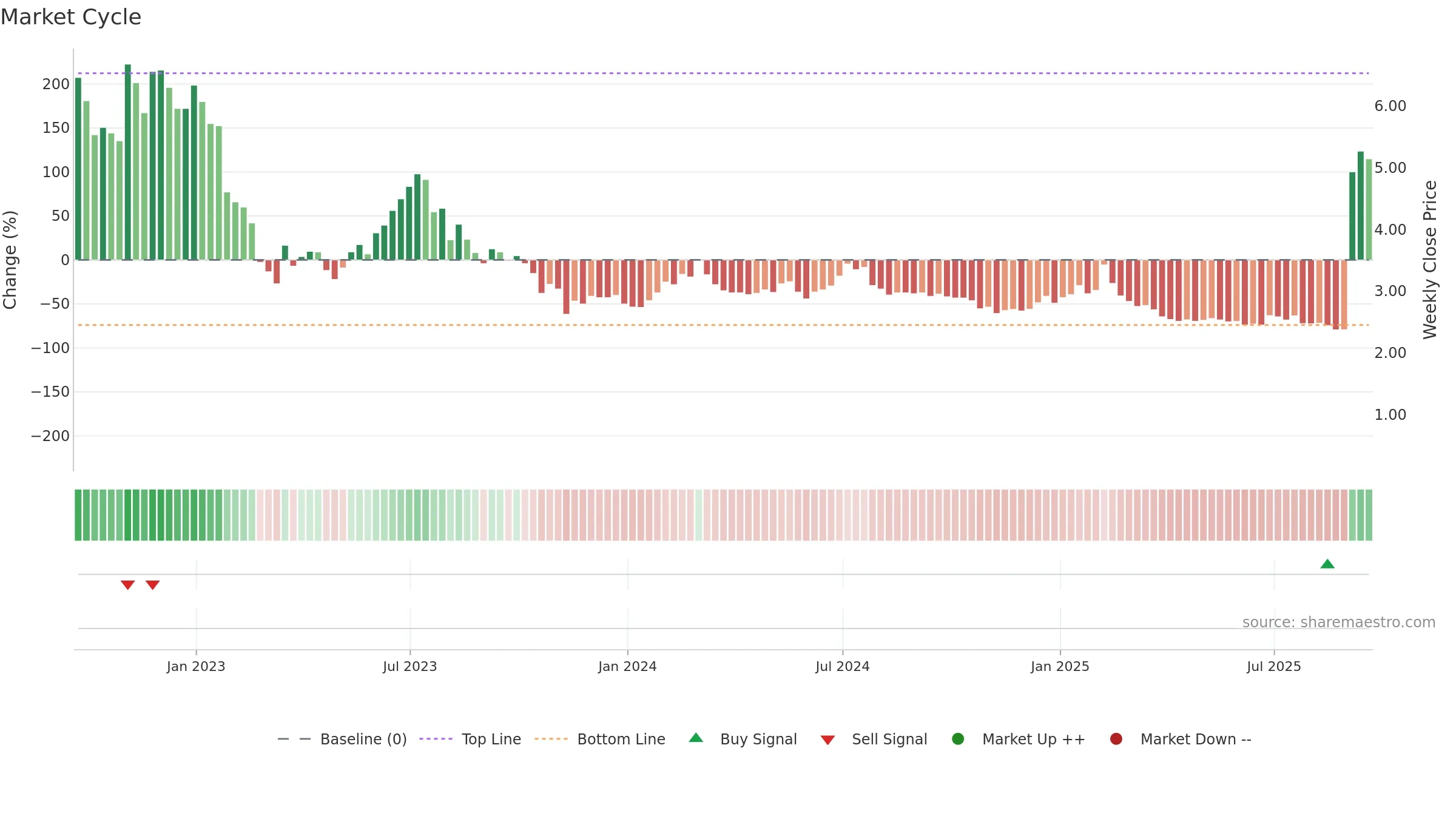Image resolution: width=1456 pixels, height=819 pixels.
Task: Toggle the Sell Signal legend label
Action: tap(889, 739)
